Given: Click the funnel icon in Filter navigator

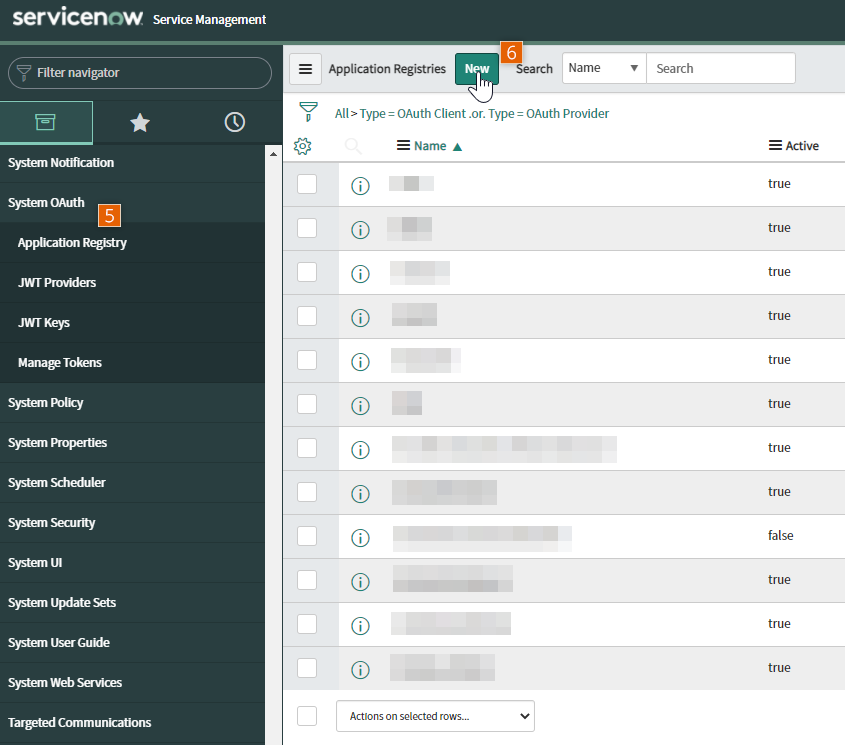Looking at the screenshot, I should (24, 73).
